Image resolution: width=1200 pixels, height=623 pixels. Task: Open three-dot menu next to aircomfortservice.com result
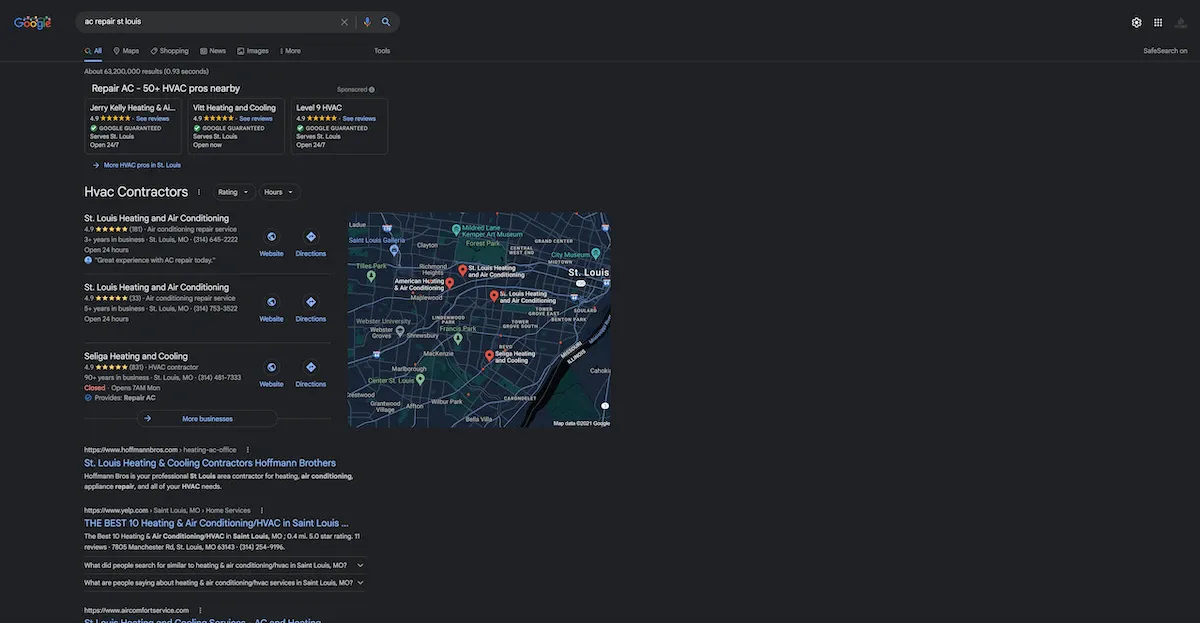pyautogui.click(x=200, y=610)
